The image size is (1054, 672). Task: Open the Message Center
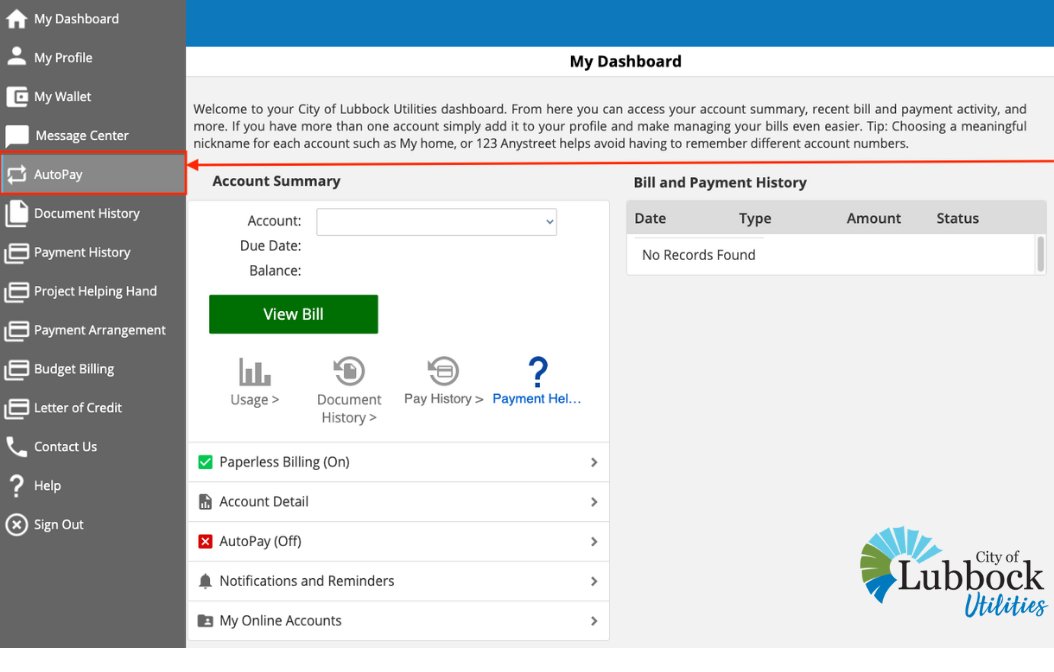(15, 135)
